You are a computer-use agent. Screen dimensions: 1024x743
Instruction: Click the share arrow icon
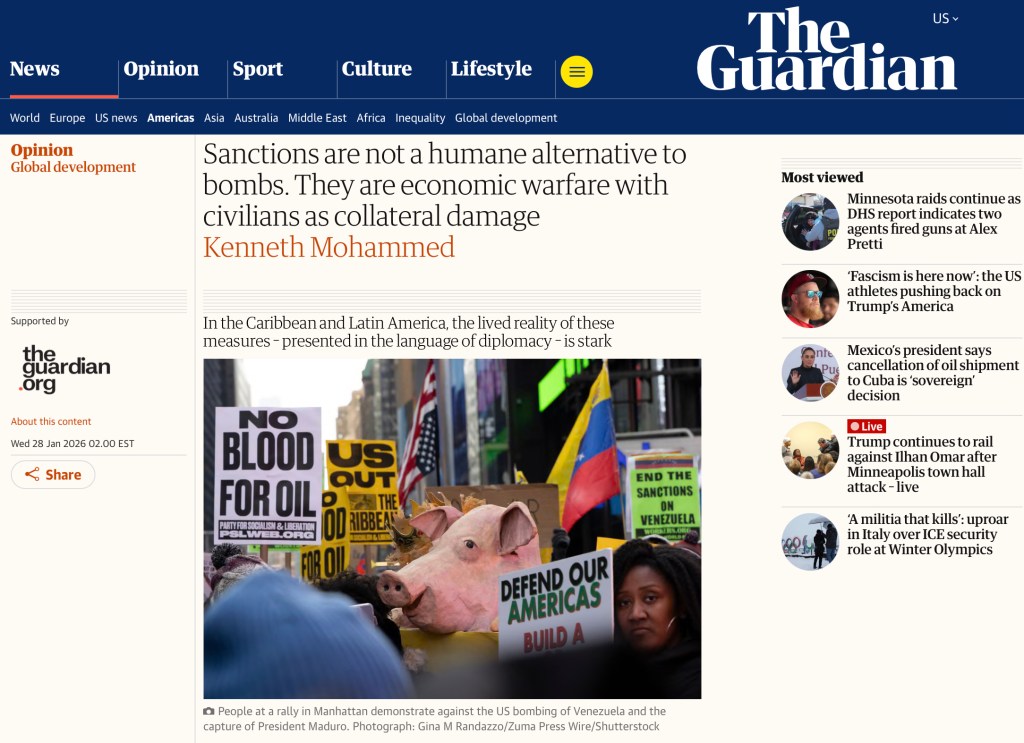(32, 475)
